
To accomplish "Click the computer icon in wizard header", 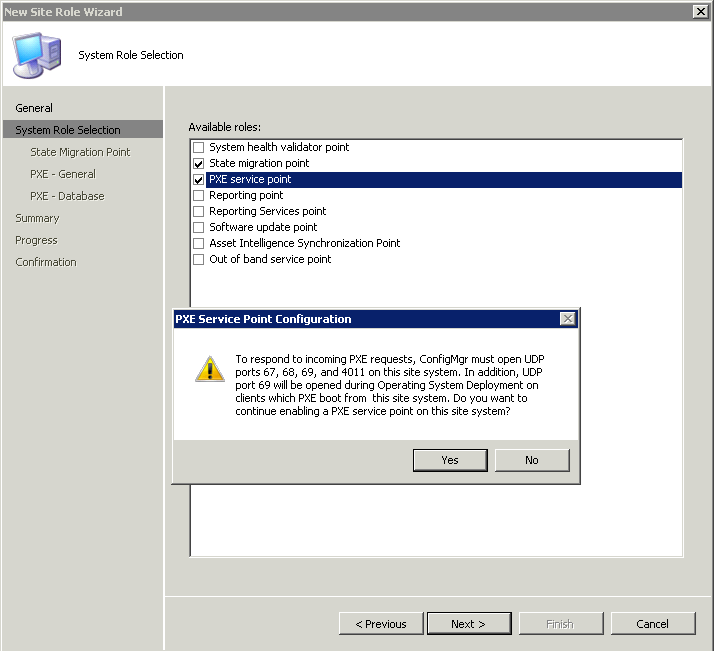I will click(x=36, y=55).
